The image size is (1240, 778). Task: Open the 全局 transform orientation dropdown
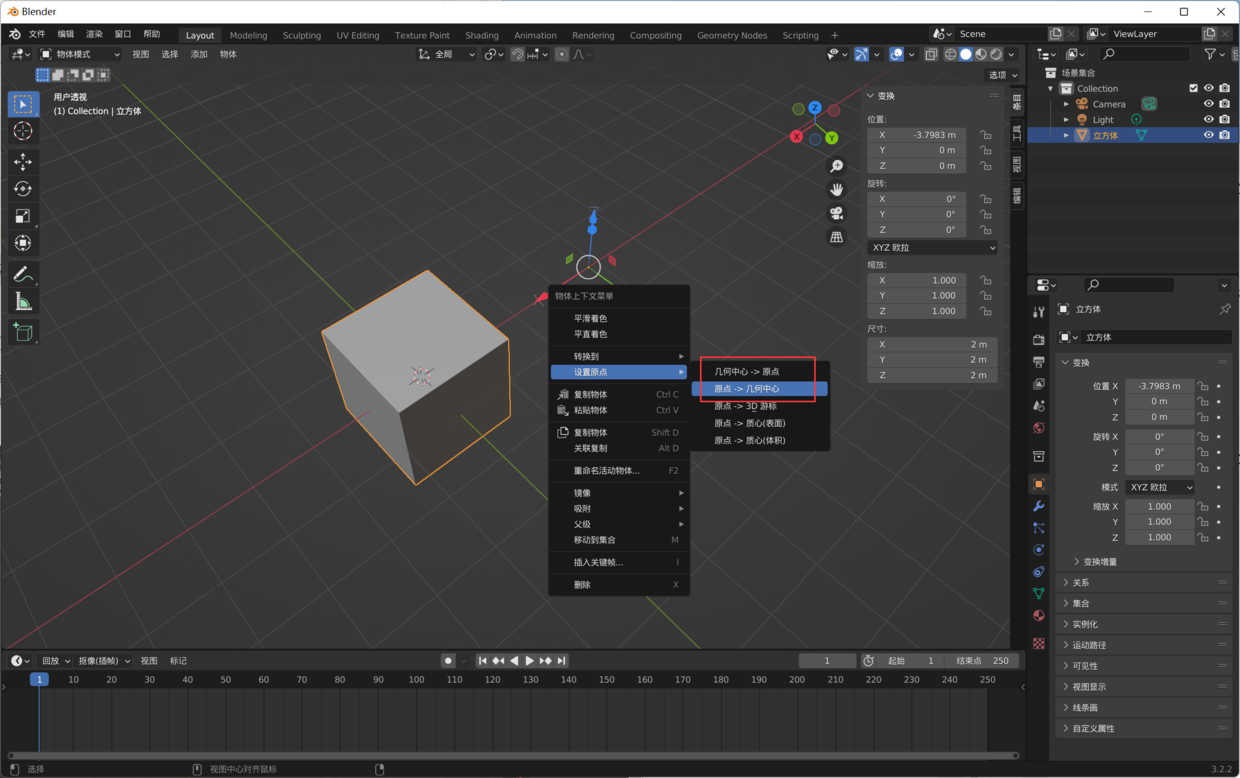coord(448,54)
